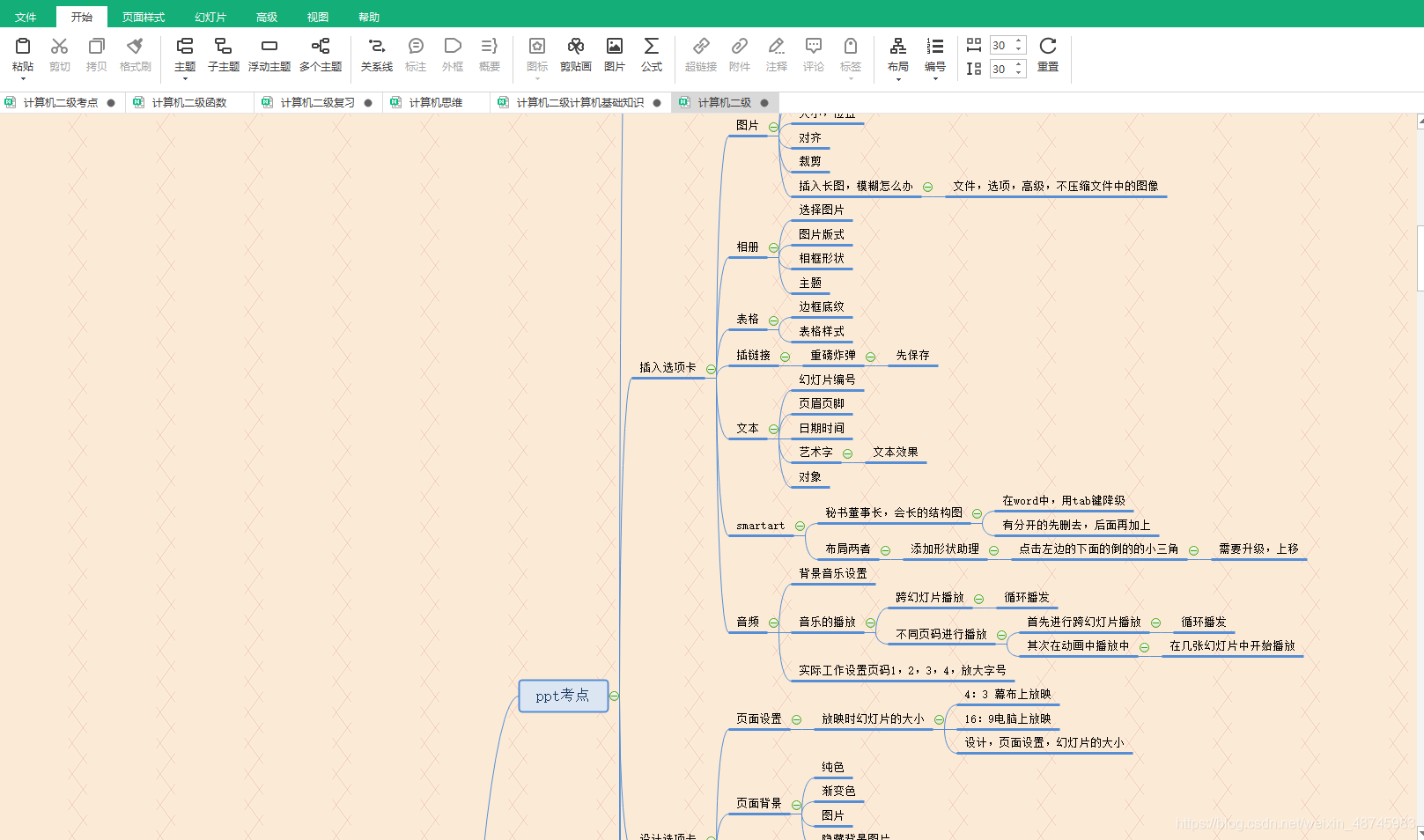
Task: Collapse the 跨幻灯片播放 branch
Action: pyautogui.click(x=978, y=599)
